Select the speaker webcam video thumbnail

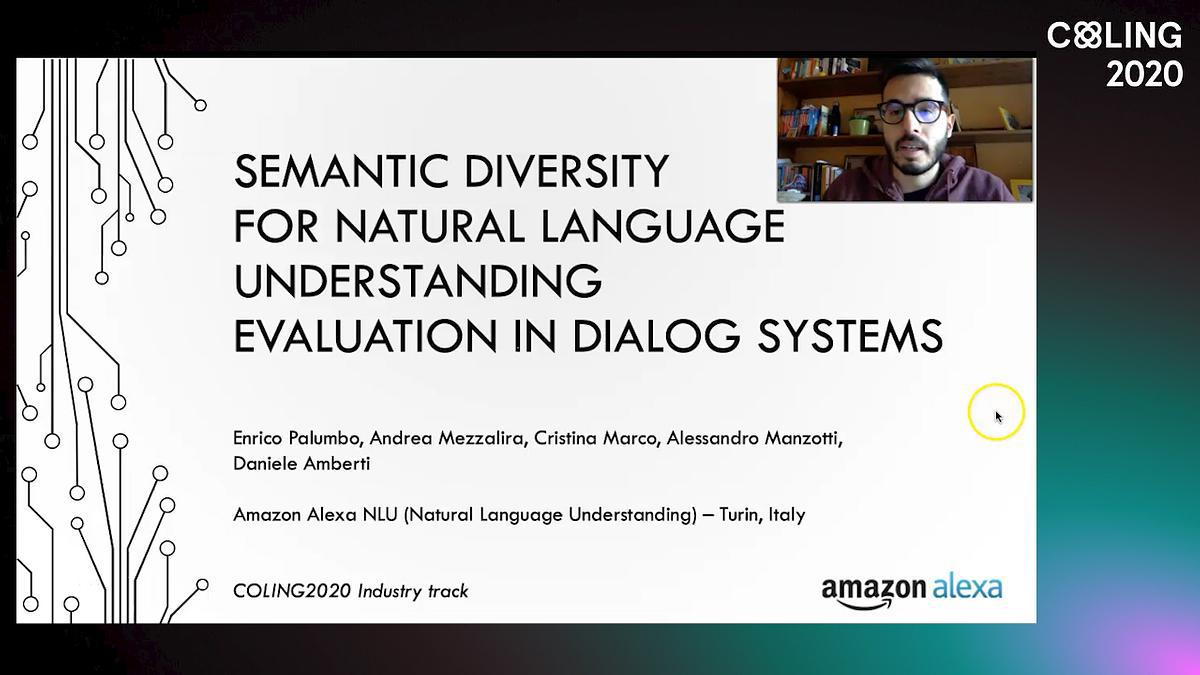(x=905, y=130)
